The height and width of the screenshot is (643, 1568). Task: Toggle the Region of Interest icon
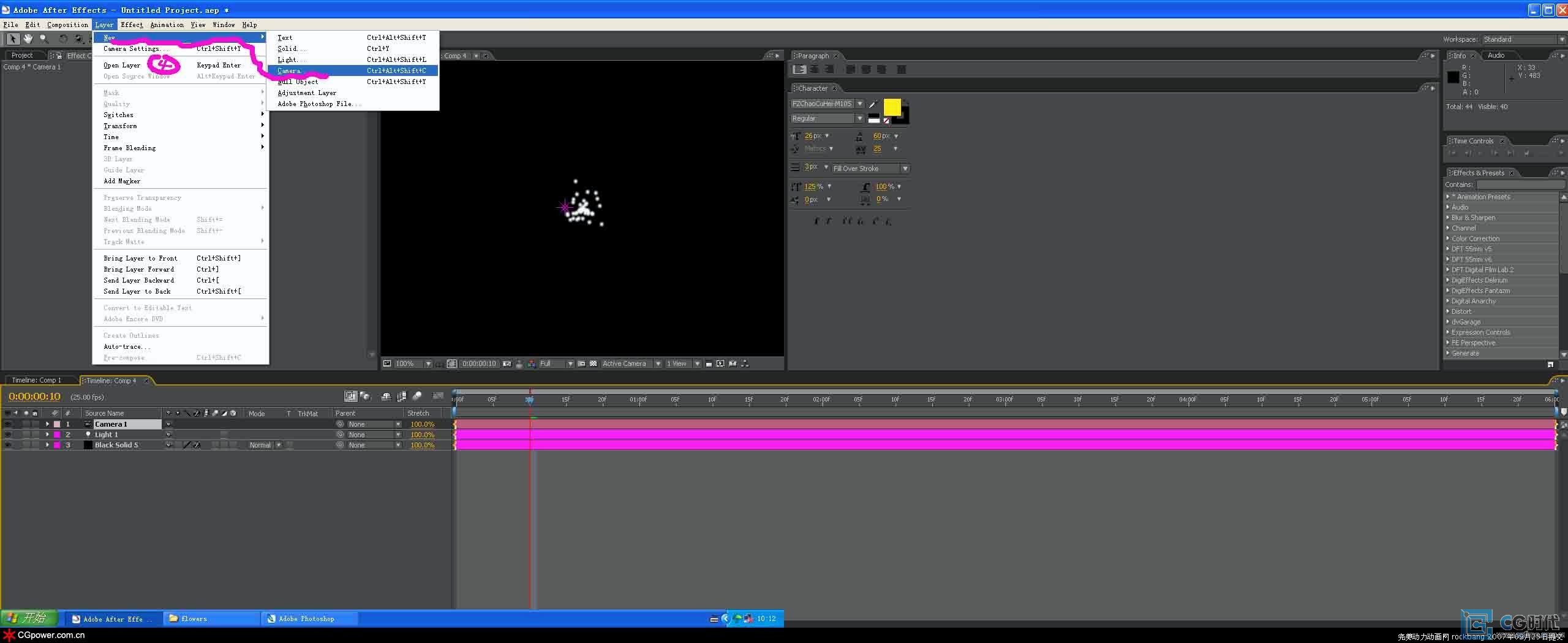coord(581,363)
